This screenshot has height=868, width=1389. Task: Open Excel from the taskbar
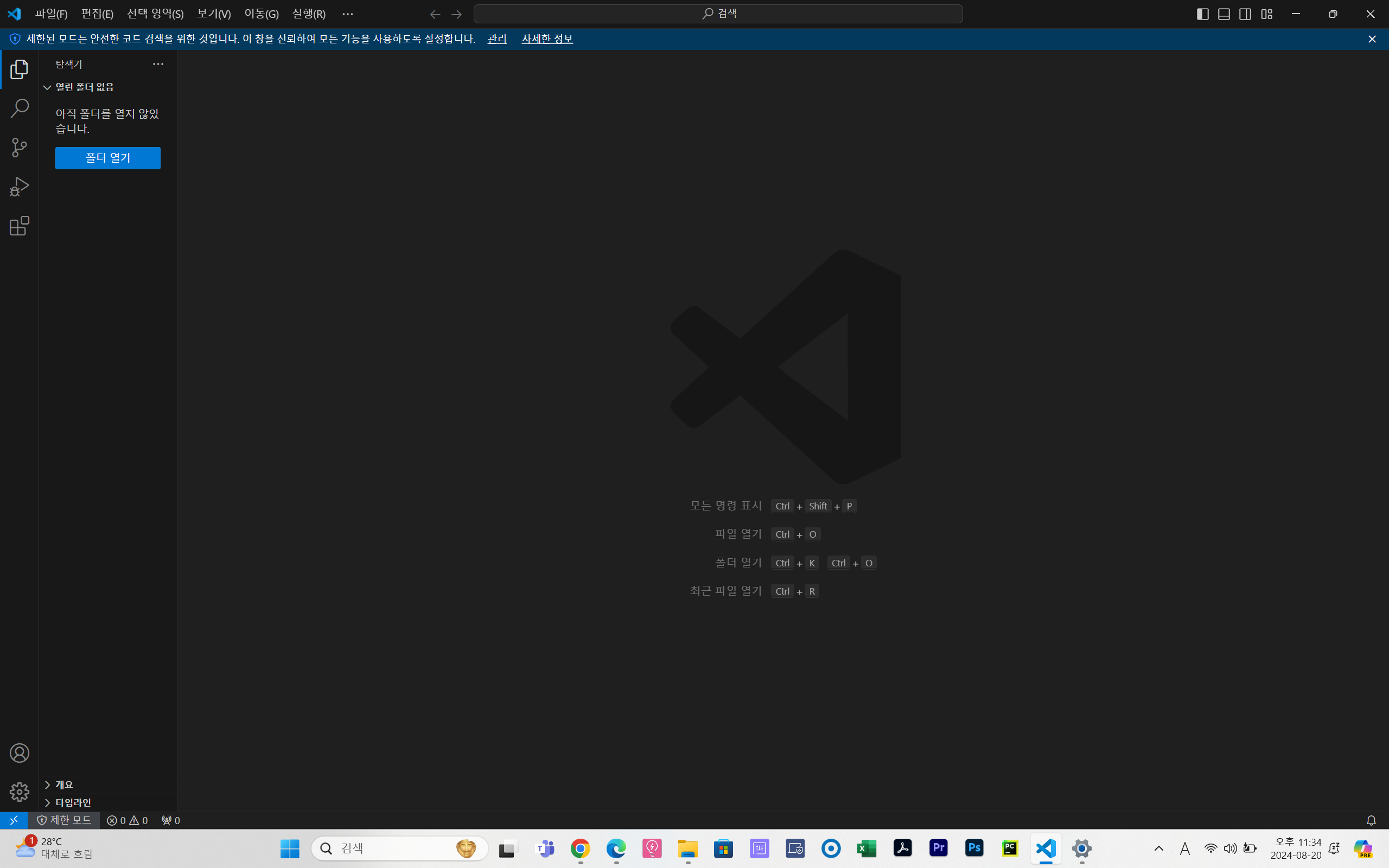point(866,848)
